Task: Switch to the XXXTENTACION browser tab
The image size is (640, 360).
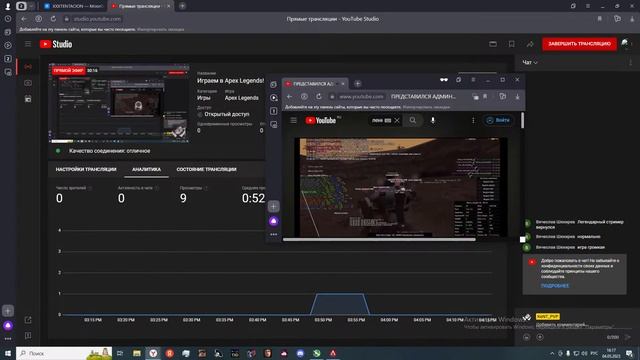Action: [73, 6]
